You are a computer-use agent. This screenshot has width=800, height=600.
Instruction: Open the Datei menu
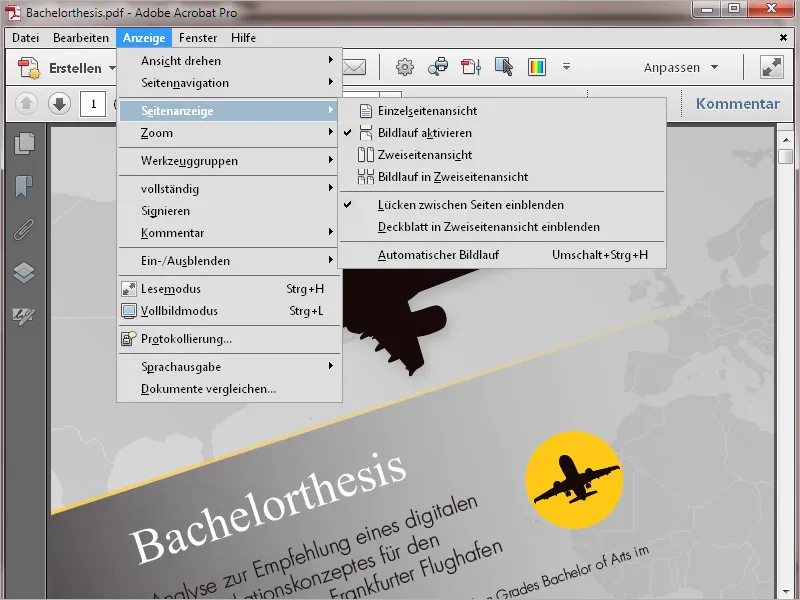pyautogui.click(x=26, y=38)
